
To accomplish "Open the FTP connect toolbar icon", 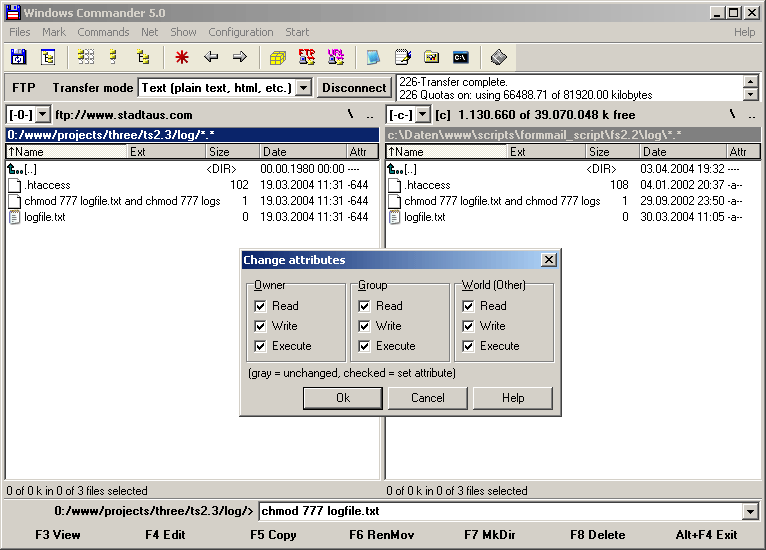I will 307,57.
